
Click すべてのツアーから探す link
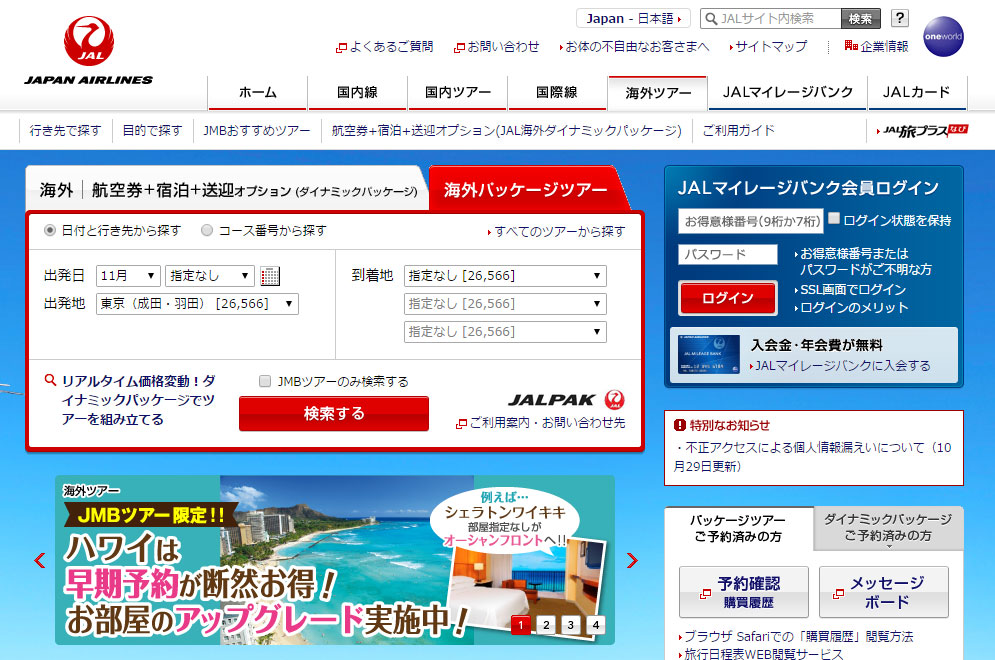(557, 232)
